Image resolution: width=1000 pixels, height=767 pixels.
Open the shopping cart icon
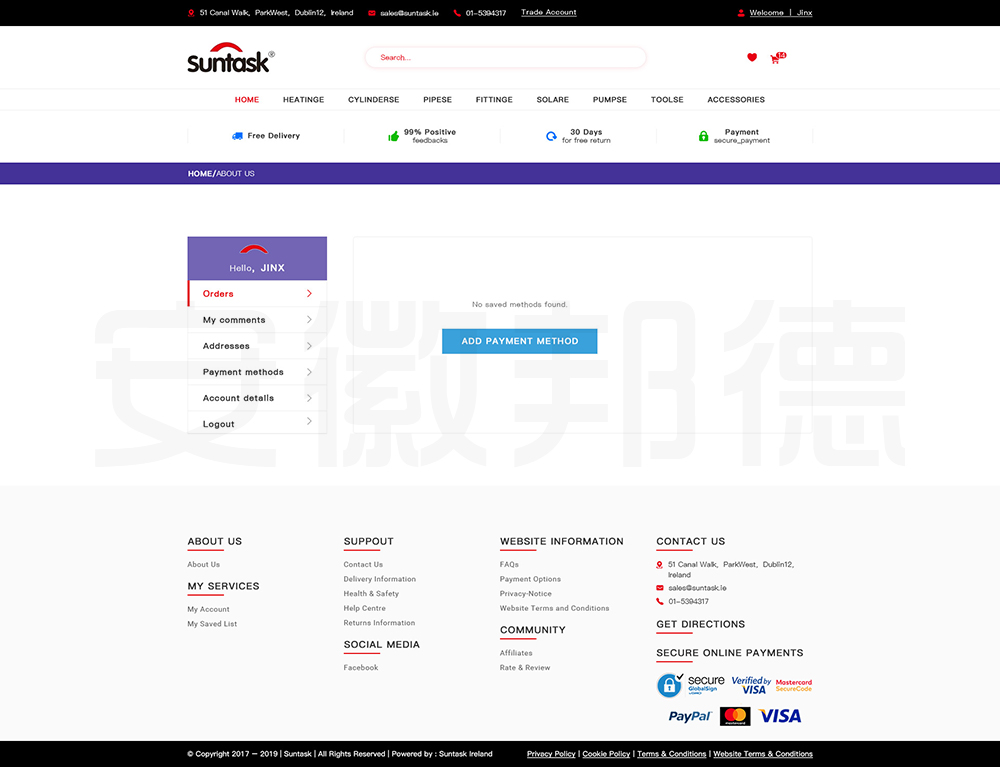775,59
